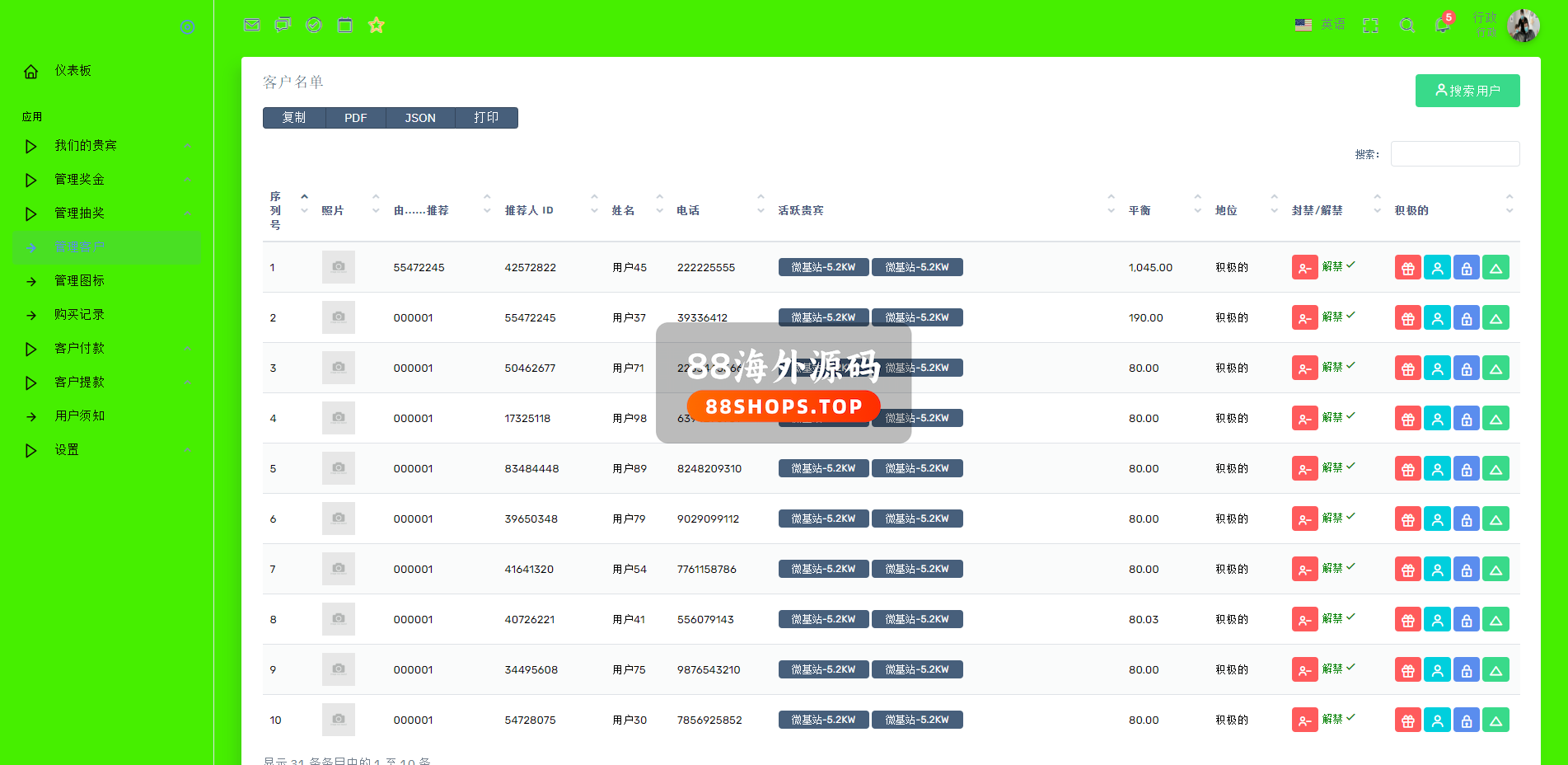Go to 仪表板 dashboard in sidebar
This screenshot has height=765, width=1568.
73,71
